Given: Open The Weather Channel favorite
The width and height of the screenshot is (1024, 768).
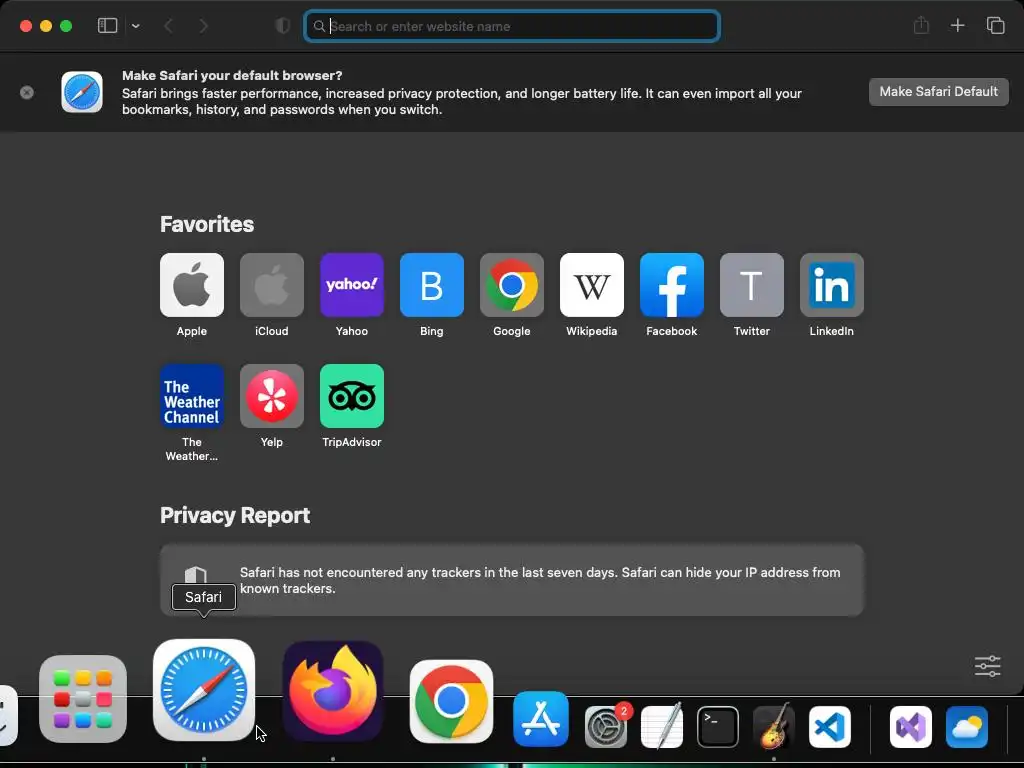Looking at the screenshot, I should pos(192,396).
